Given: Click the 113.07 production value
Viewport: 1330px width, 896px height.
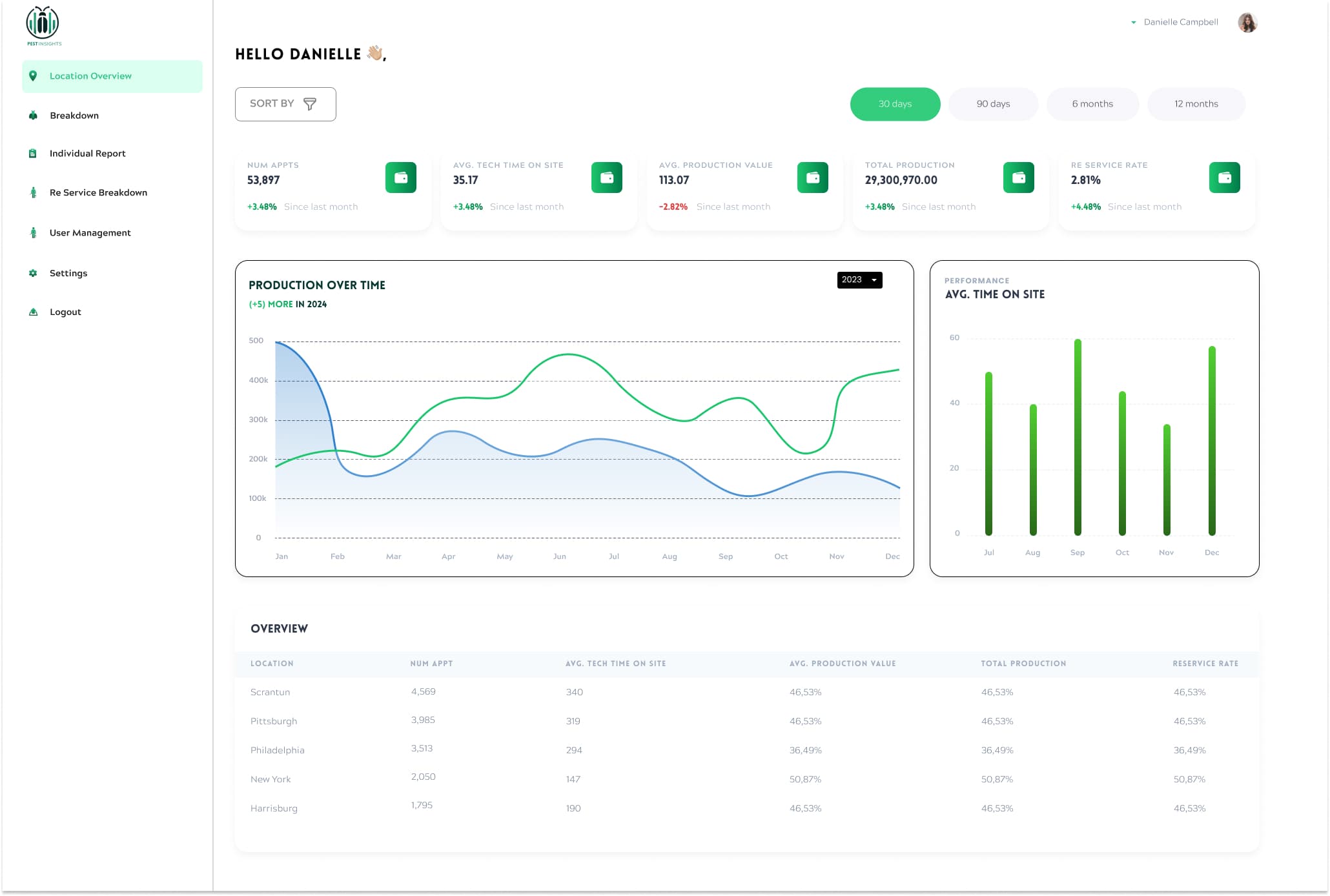Looking at the screenshot, I should 674,180.
